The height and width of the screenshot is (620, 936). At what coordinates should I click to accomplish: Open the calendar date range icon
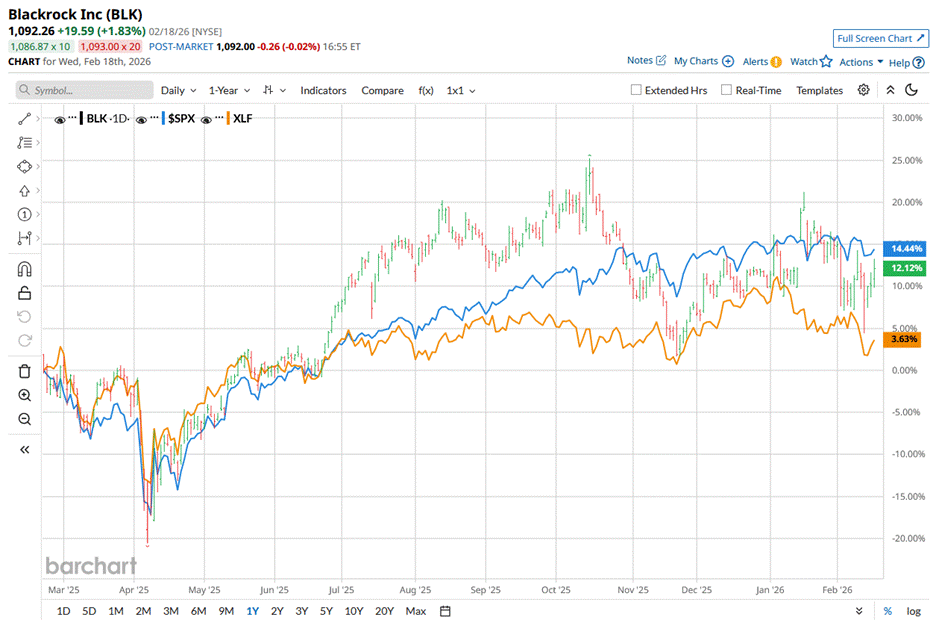tap(445, 611)
